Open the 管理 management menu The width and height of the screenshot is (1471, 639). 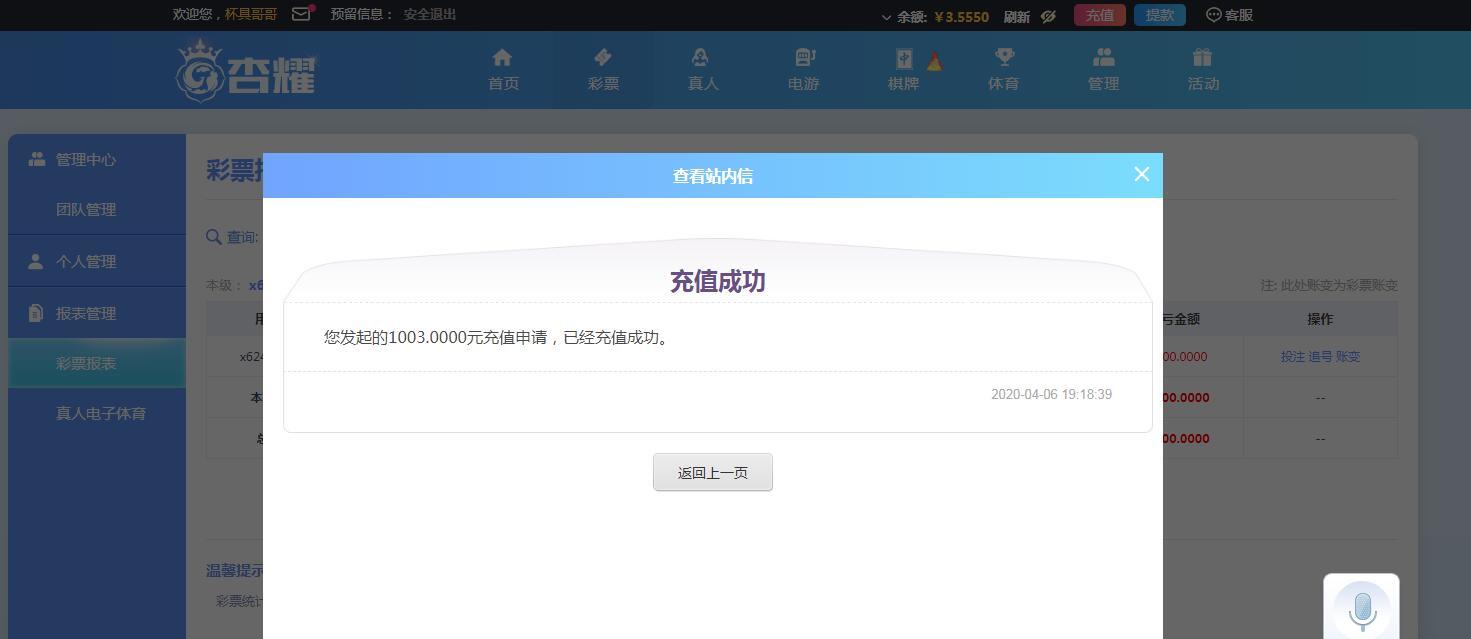coord(1103,69)
